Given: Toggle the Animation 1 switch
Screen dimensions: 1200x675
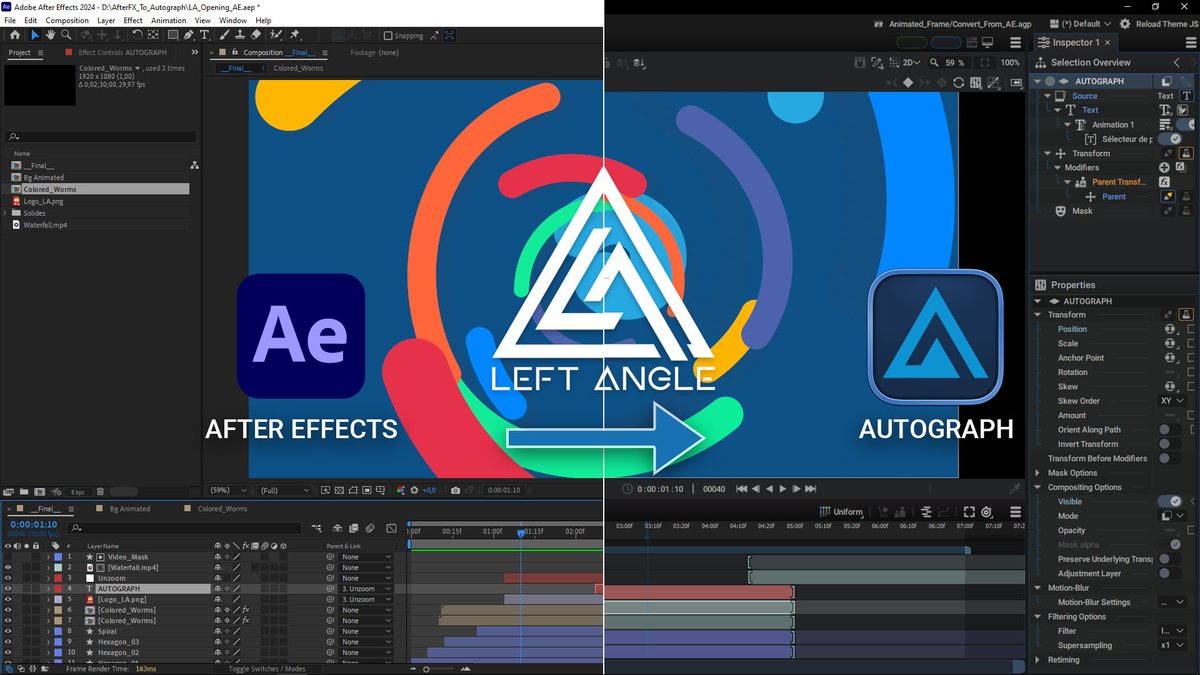Looking at the screenshot, I should pos(1185,125).
